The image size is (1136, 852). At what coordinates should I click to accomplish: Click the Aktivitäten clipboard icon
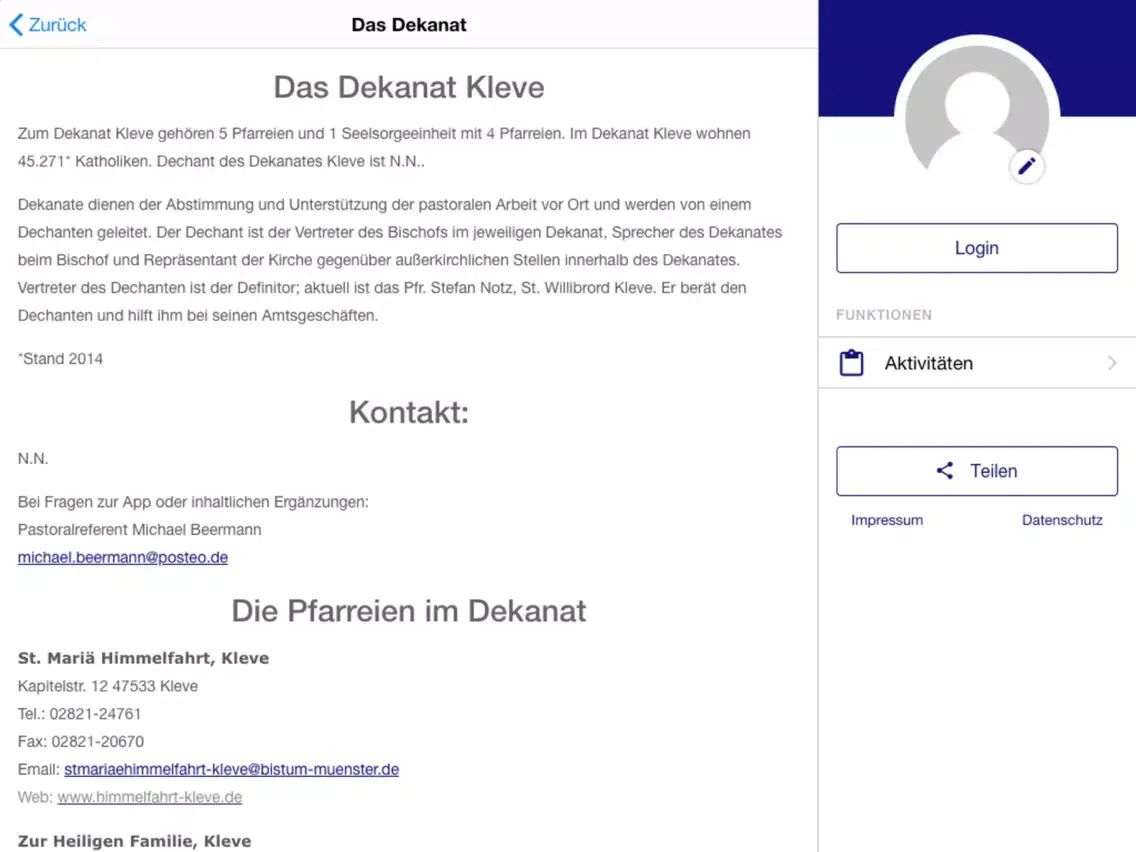851,363
